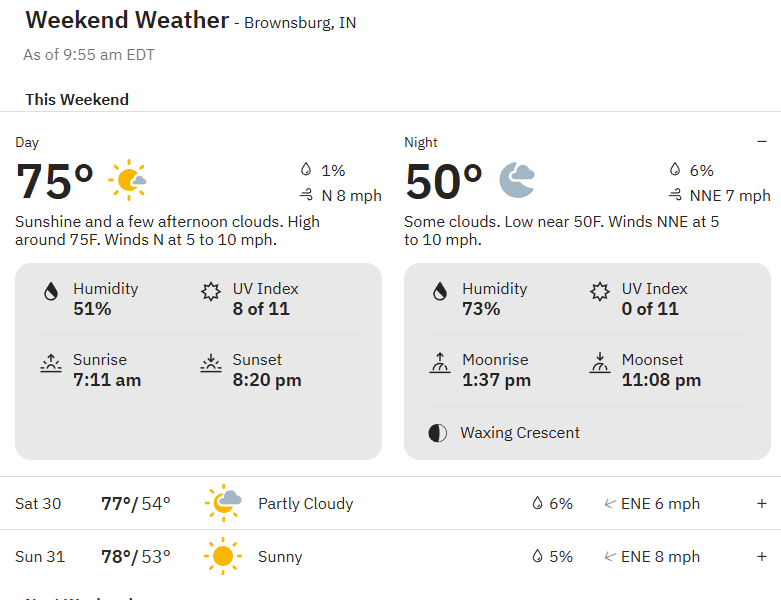Click the Sunset icon
This screenshot has width=781, height=600.
[x=211, y=363]
